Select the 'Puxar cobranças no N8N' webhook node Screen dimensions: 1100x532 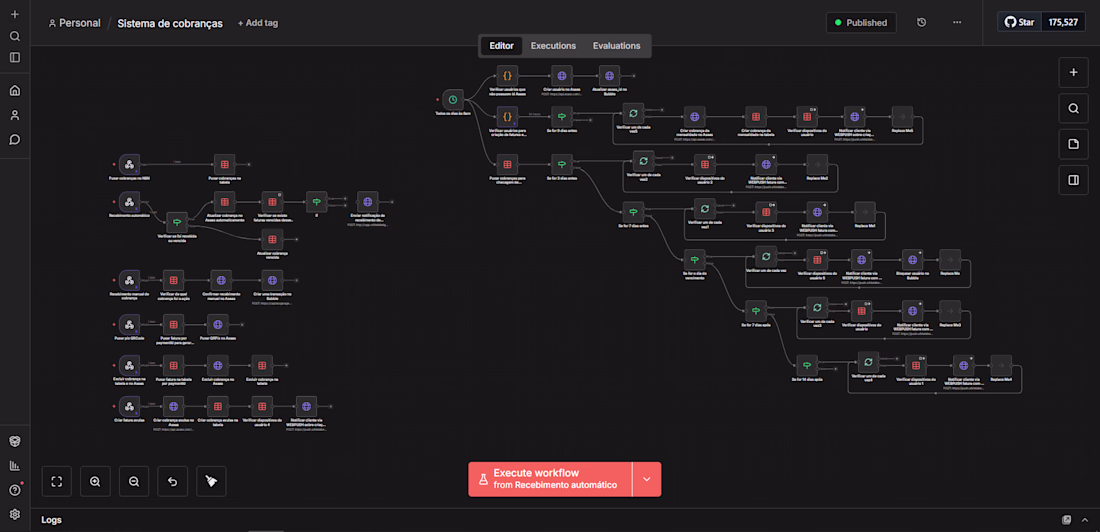click(129, 164)
